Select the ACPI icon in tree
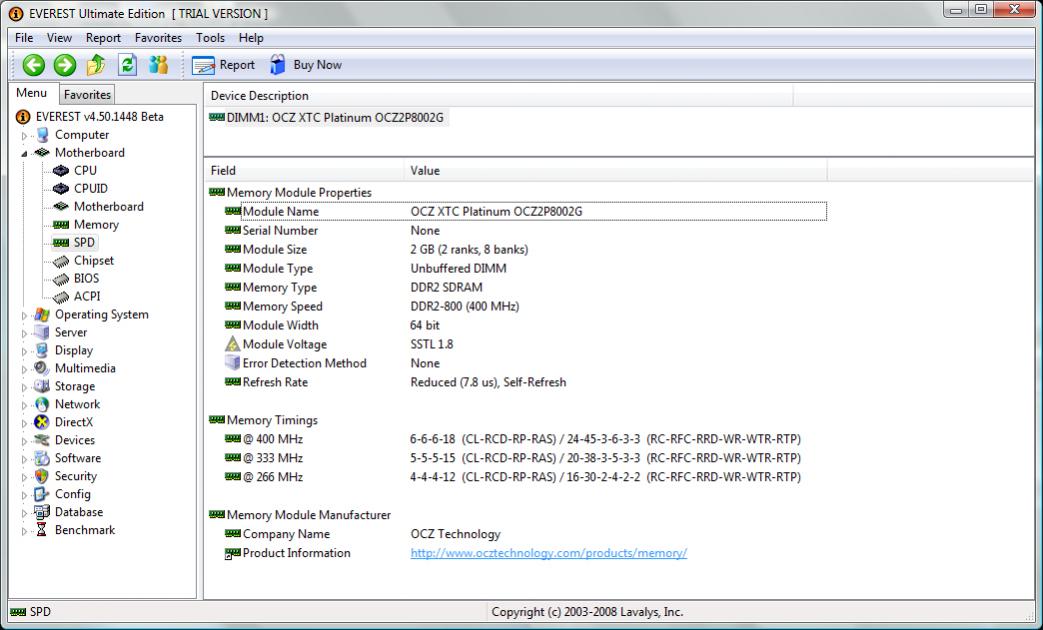The height and width of the screenshot is (630, 1043). tap(61, 297)
